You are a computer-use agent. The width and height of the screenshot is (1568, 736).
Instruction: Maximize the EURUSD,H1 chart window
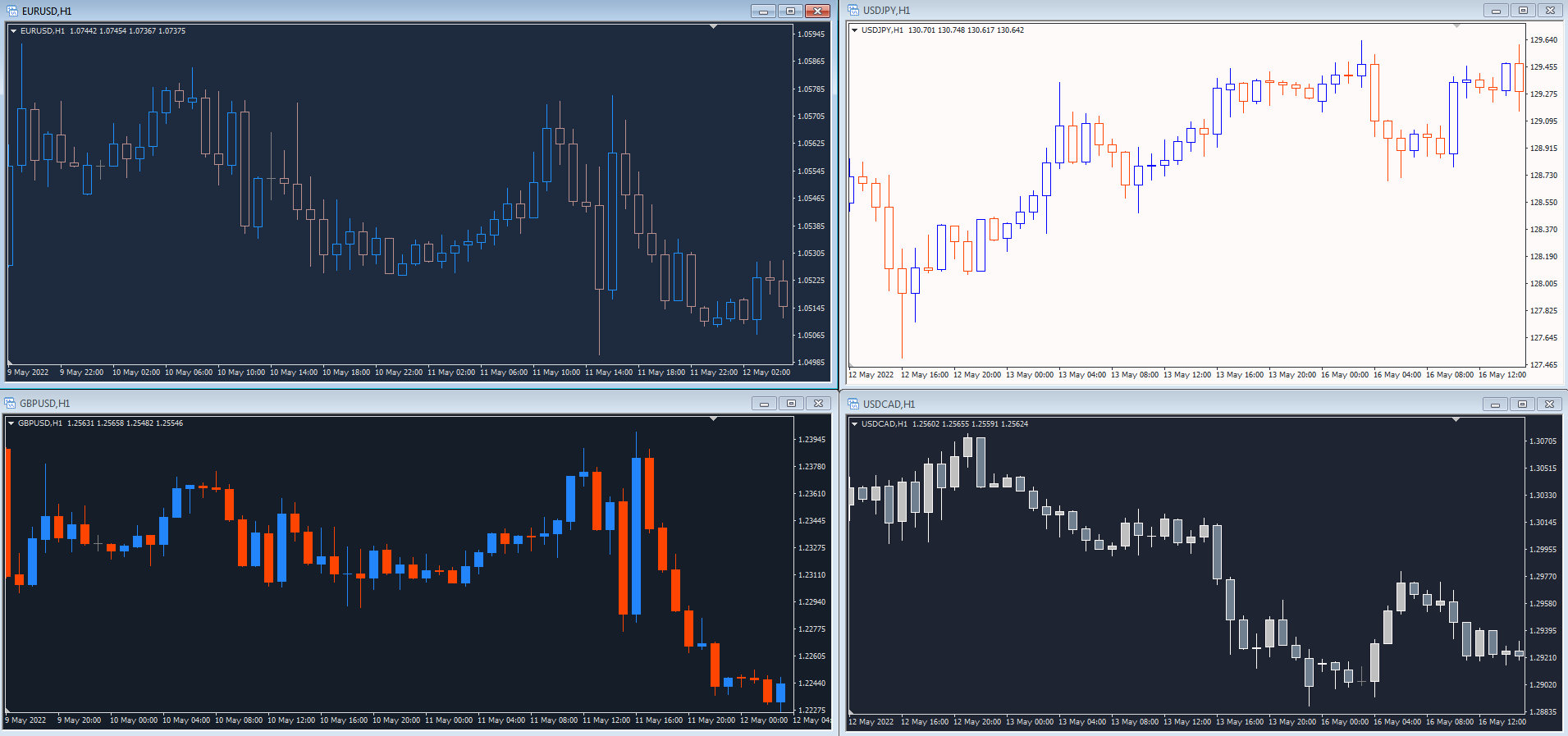[790, 11]
